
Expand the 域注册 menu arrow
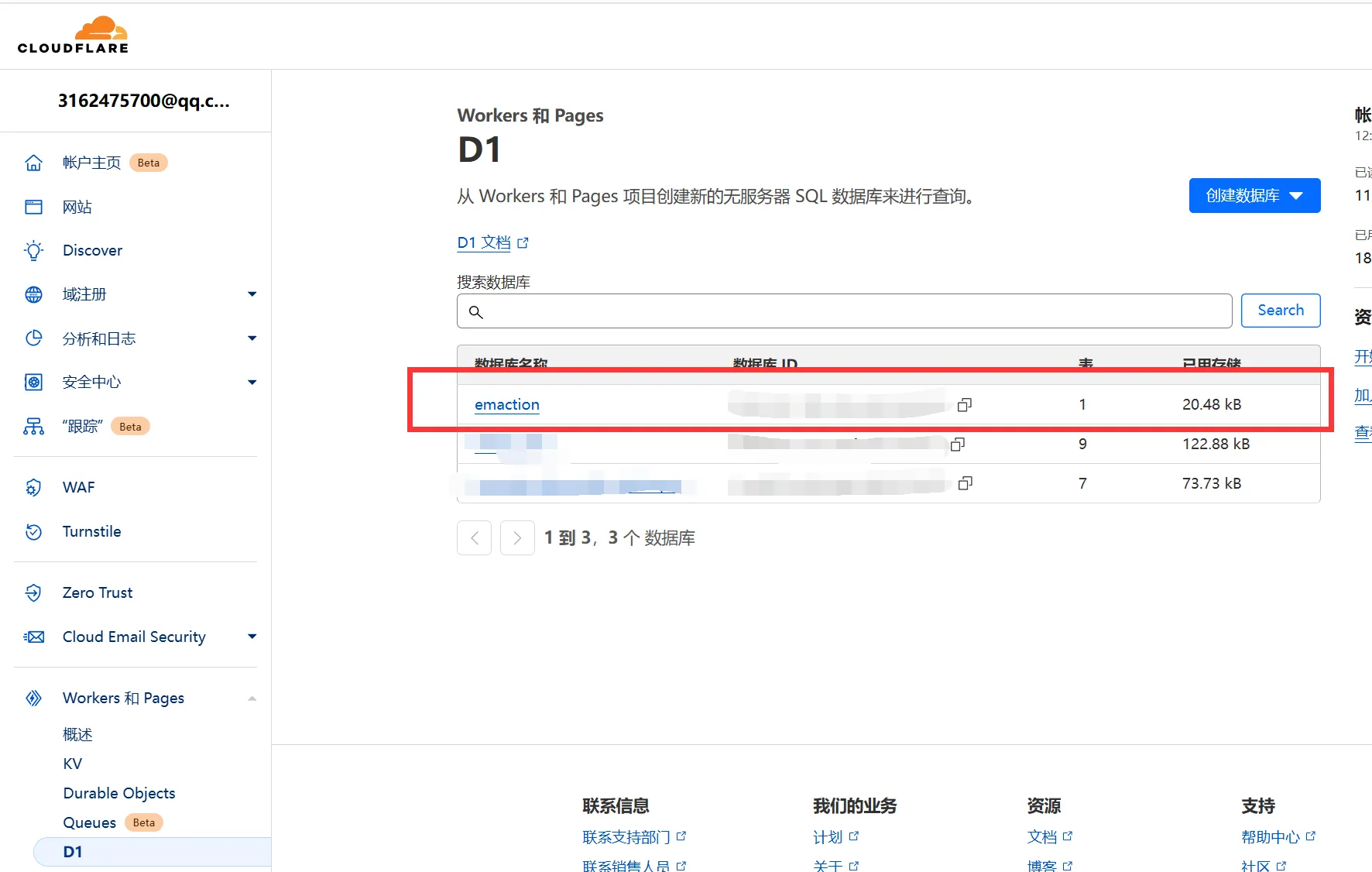252,294
